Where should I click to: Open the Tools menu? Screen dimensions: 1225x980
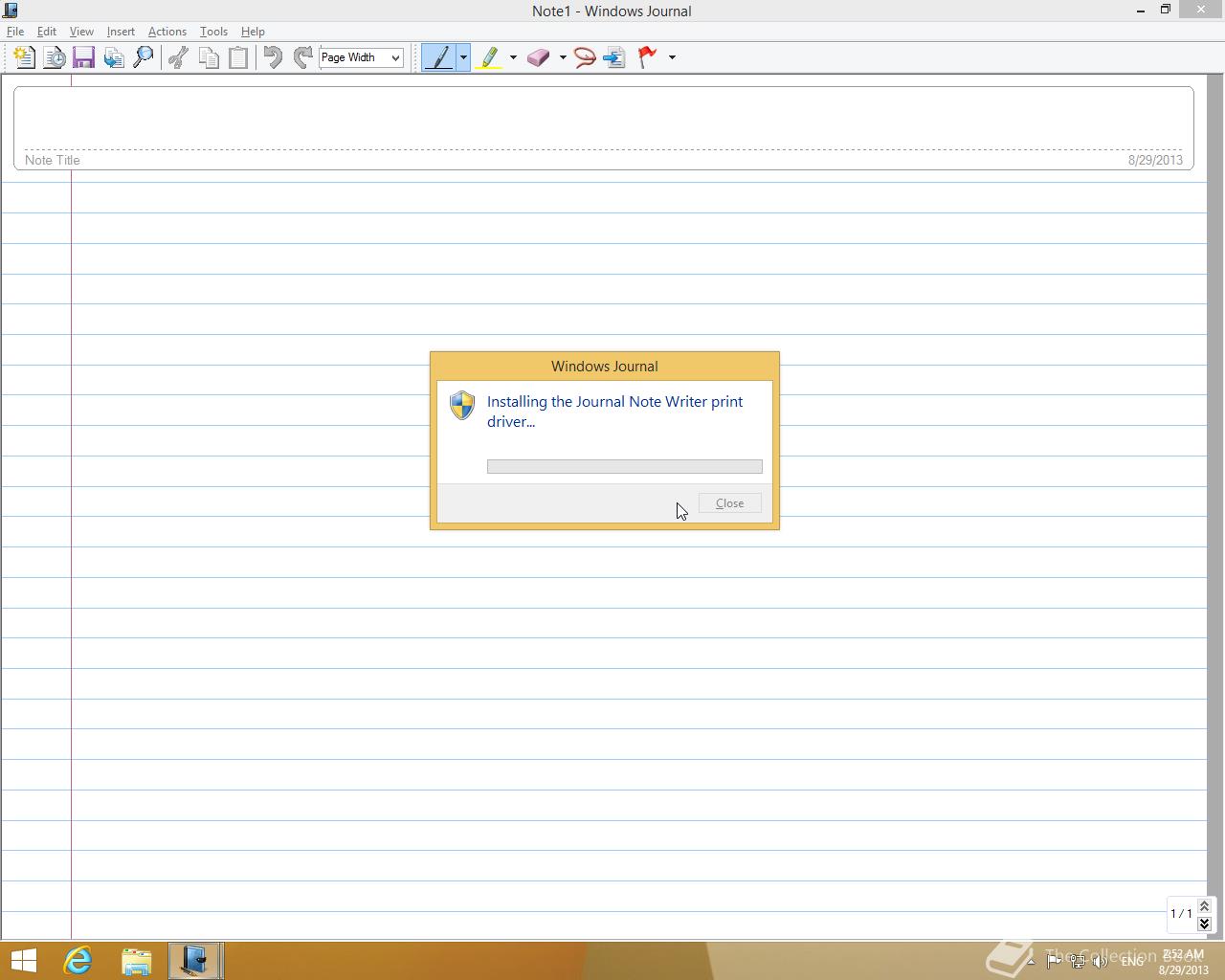click(213, 32)
